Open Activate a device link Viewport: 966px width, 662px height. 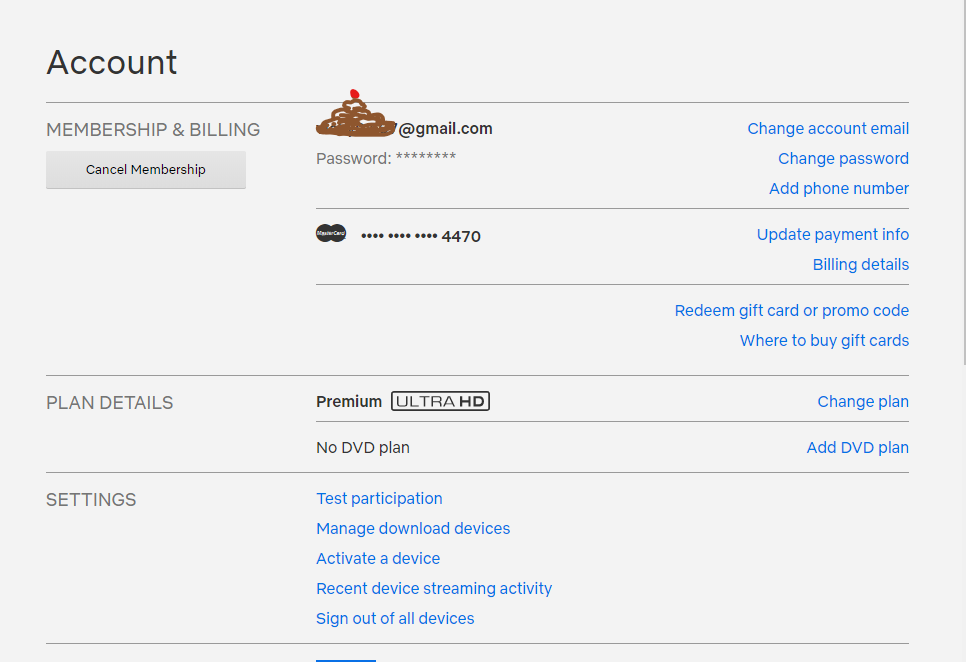[x=378, y=559]
